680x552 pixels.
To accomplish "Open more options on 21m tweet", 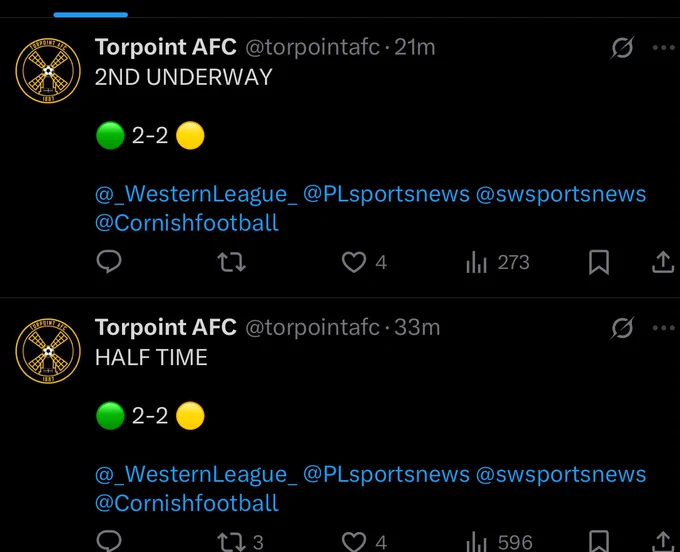I will pos(664,48).
